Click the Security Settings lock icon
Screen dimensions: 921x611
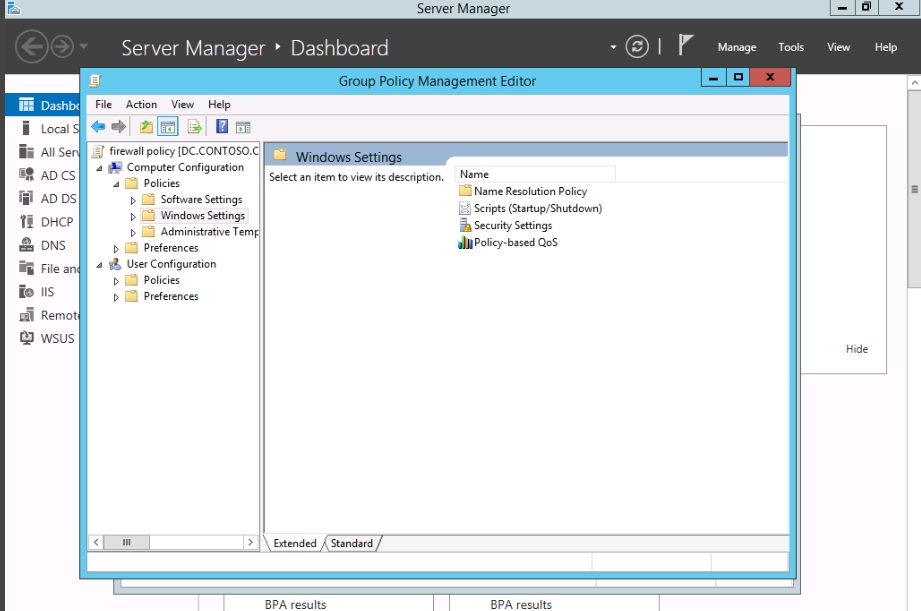point(465,225)
